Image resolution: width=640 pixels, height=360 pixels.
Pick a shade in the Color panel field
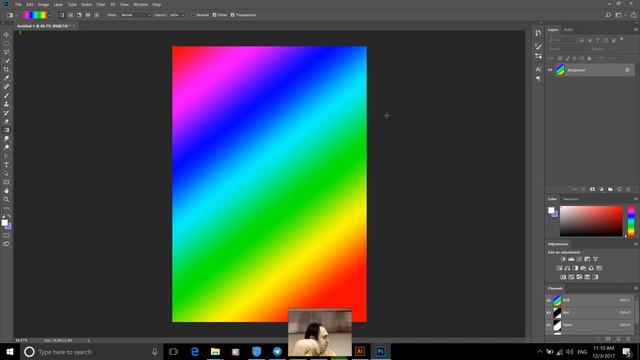tap(591, 221)
